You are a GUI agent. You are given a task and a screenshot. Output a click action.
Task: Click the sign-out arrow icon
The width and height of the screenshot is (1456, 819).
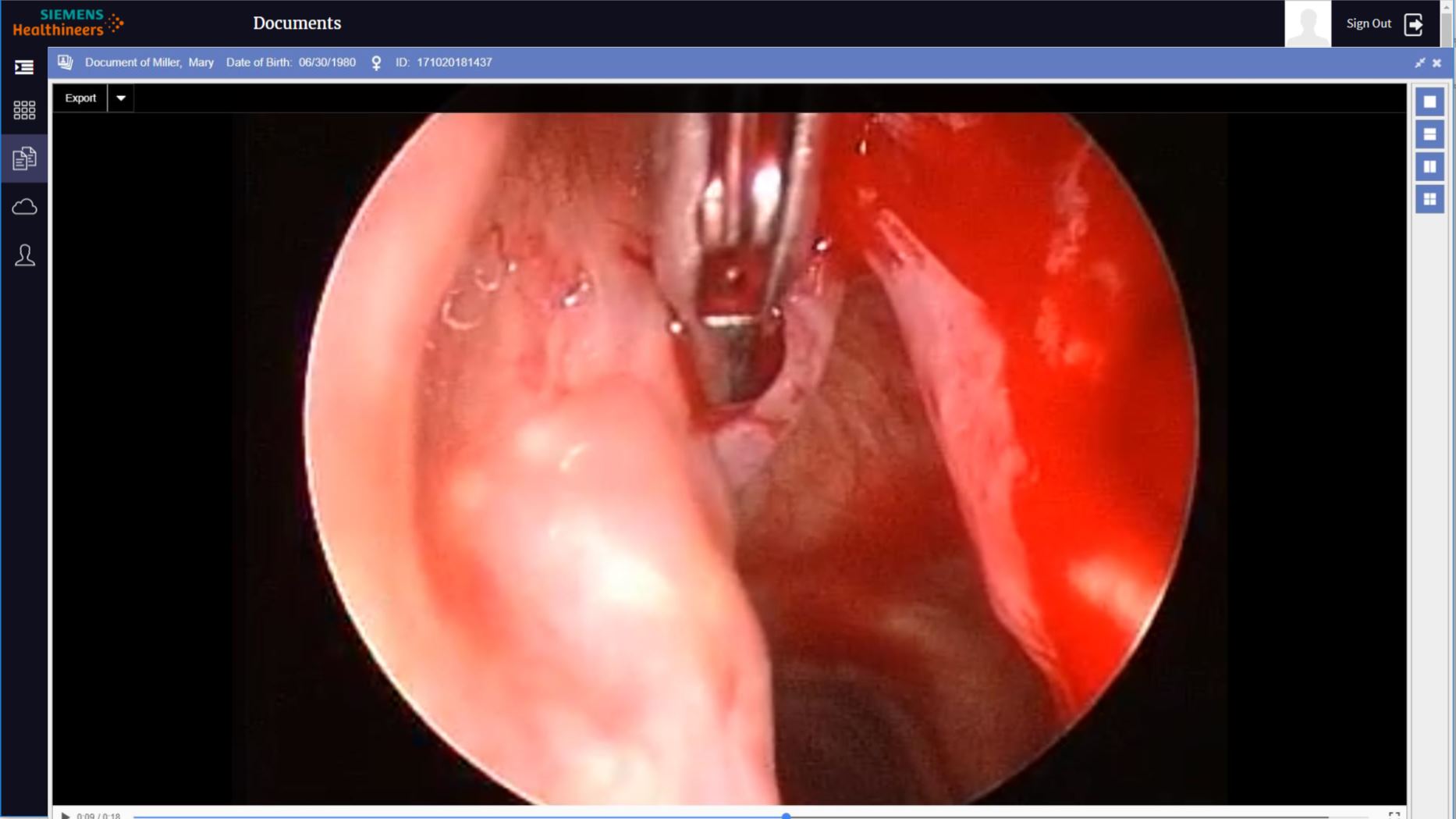click(x=1413, y=24)
